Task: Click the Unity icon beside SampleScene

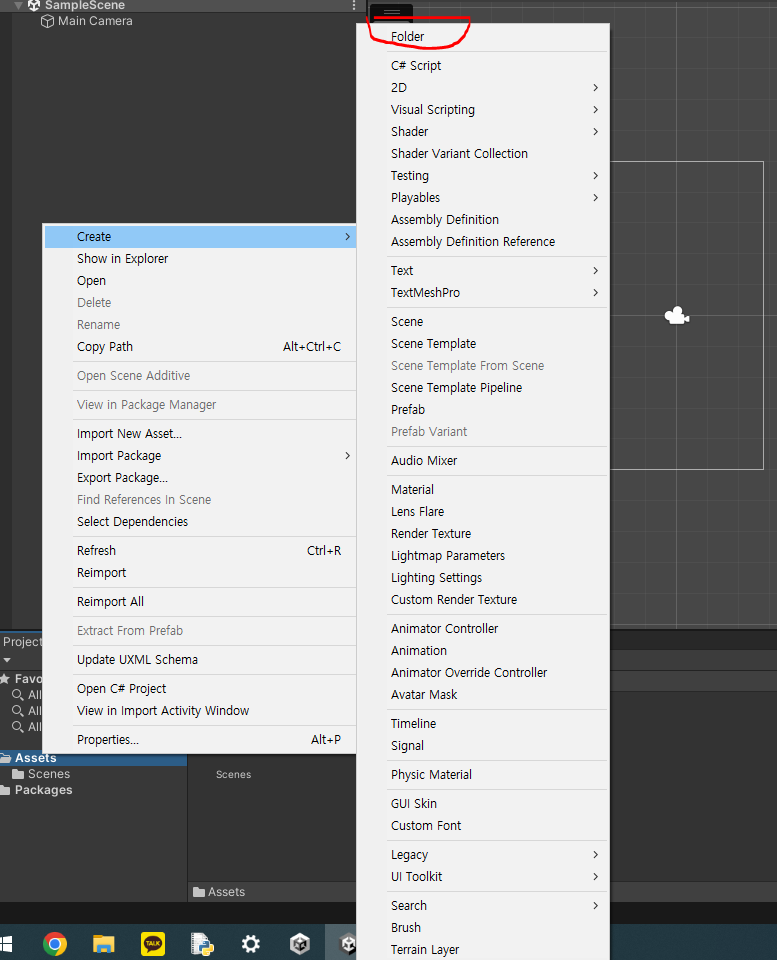Action: (34, 5)
